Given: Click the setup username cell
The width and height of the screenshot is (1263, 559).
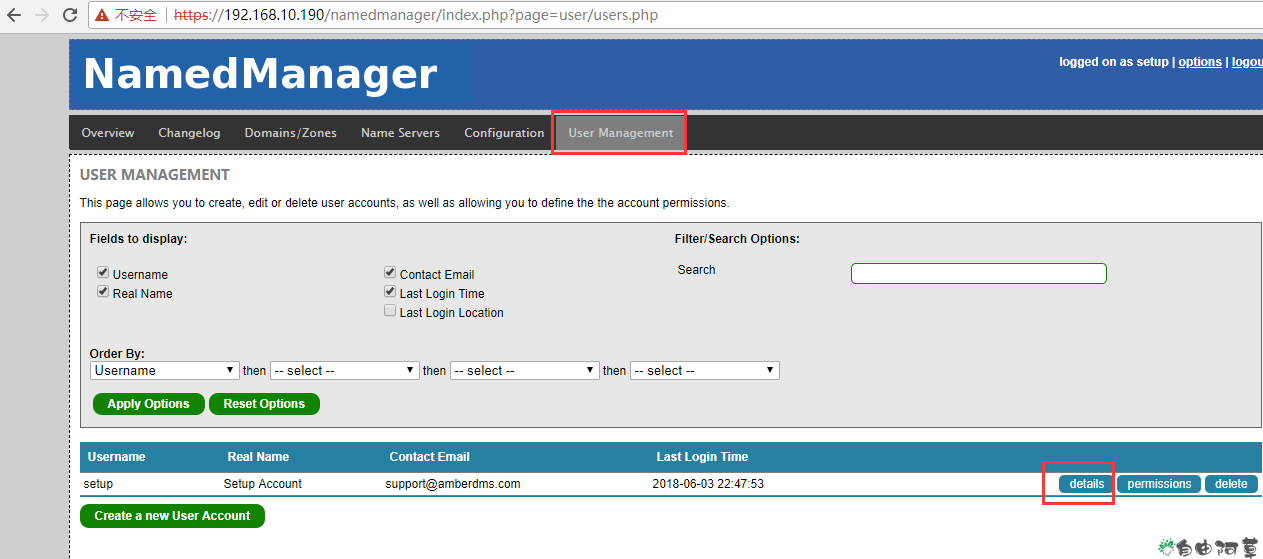Looking at the screenshot, I should (98, 484).
